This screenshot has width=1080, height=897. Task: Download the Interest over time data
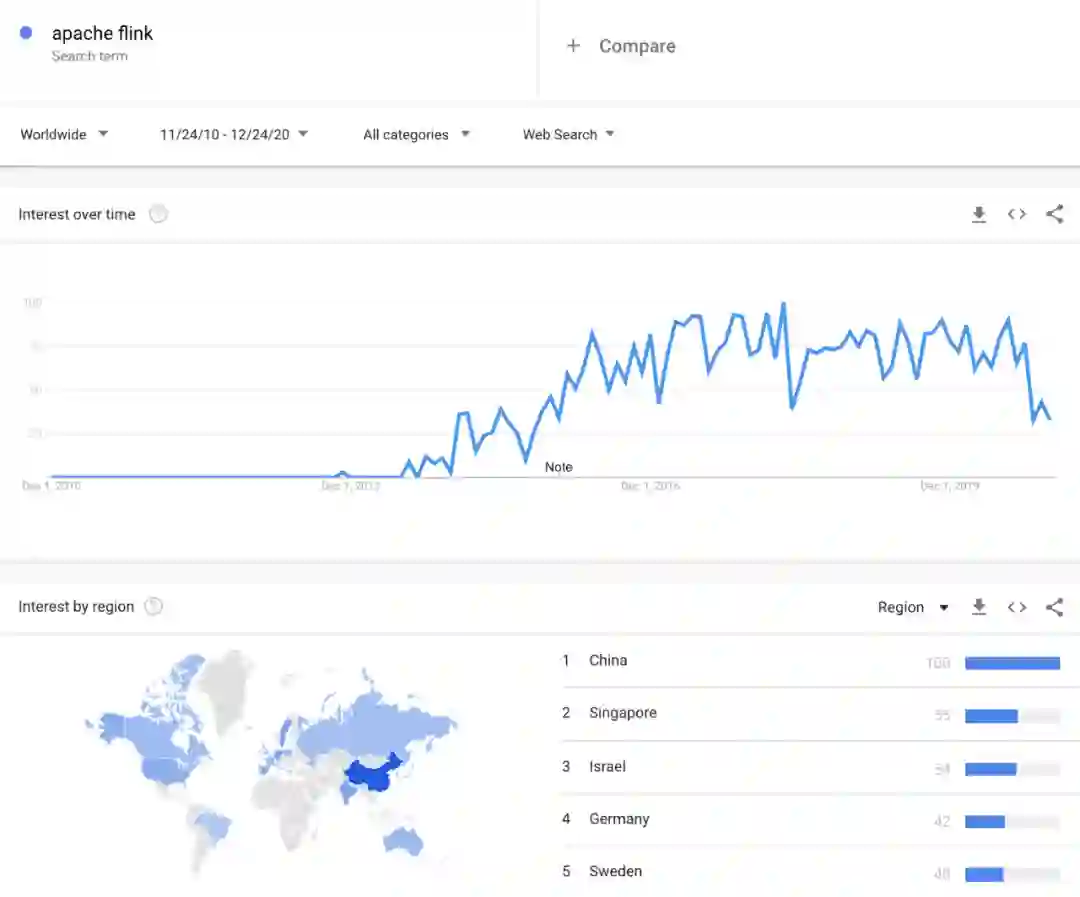point(979,214)
